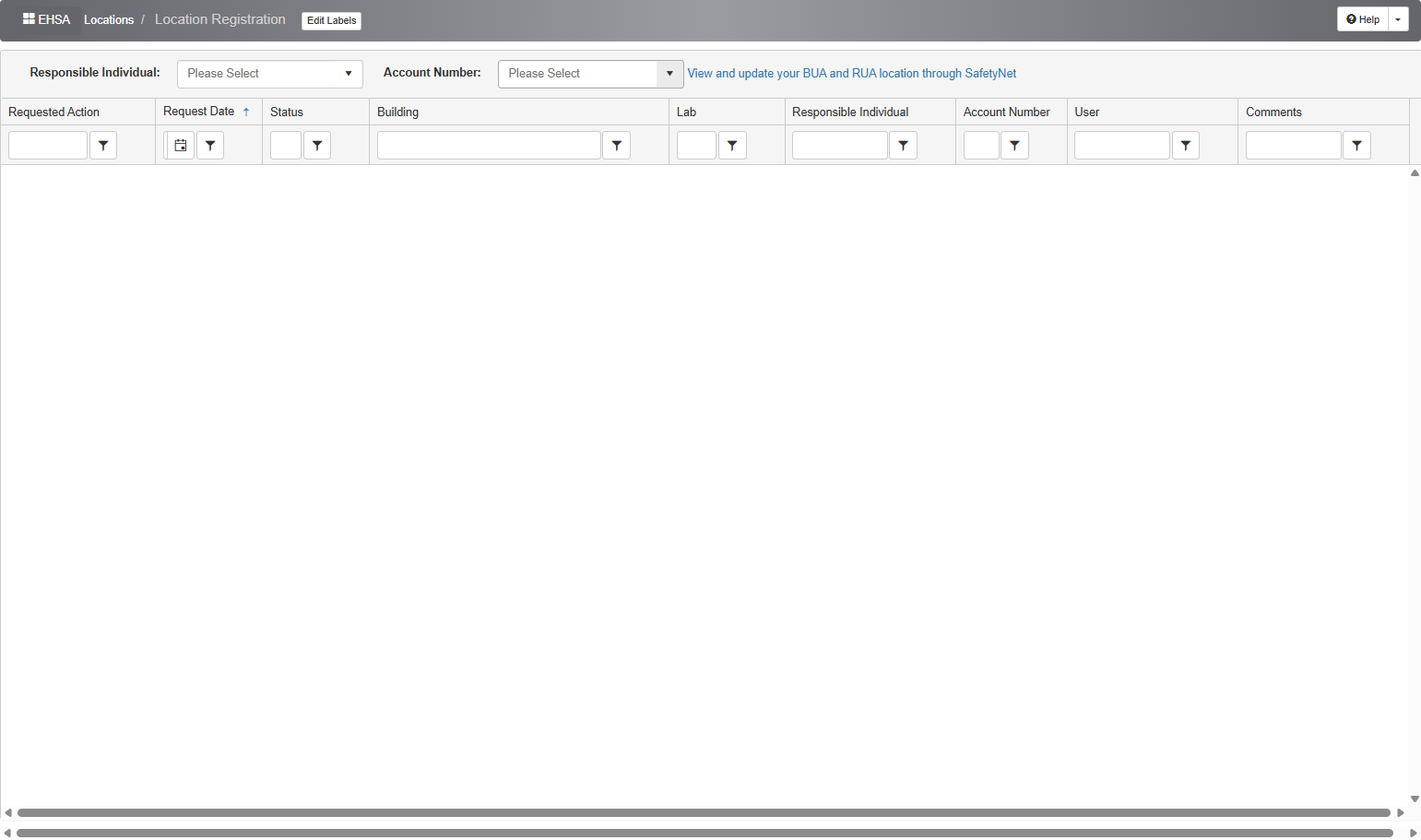Sort by User column header
This screenshot has width=1421, height=840.
pos(1087,112)
